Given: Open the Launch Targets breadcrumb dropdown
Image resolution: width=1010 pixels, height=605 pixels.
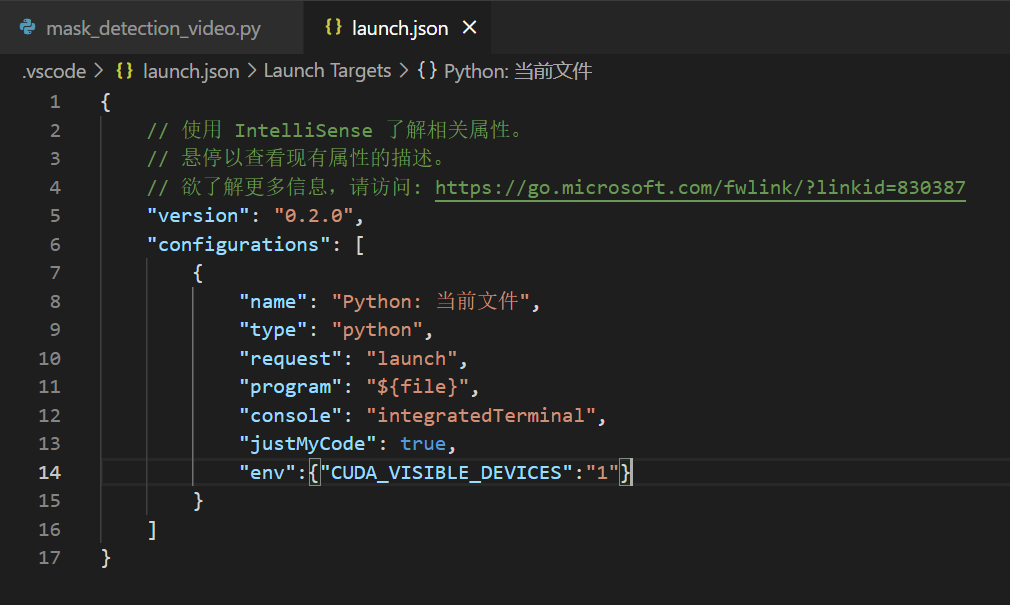Looking at the screenshot, I should (328, 70).
